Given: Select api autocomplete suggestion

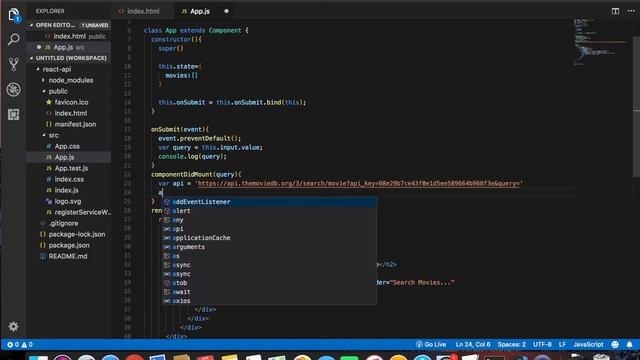Looking at the screenshot, I should point(269,229).
